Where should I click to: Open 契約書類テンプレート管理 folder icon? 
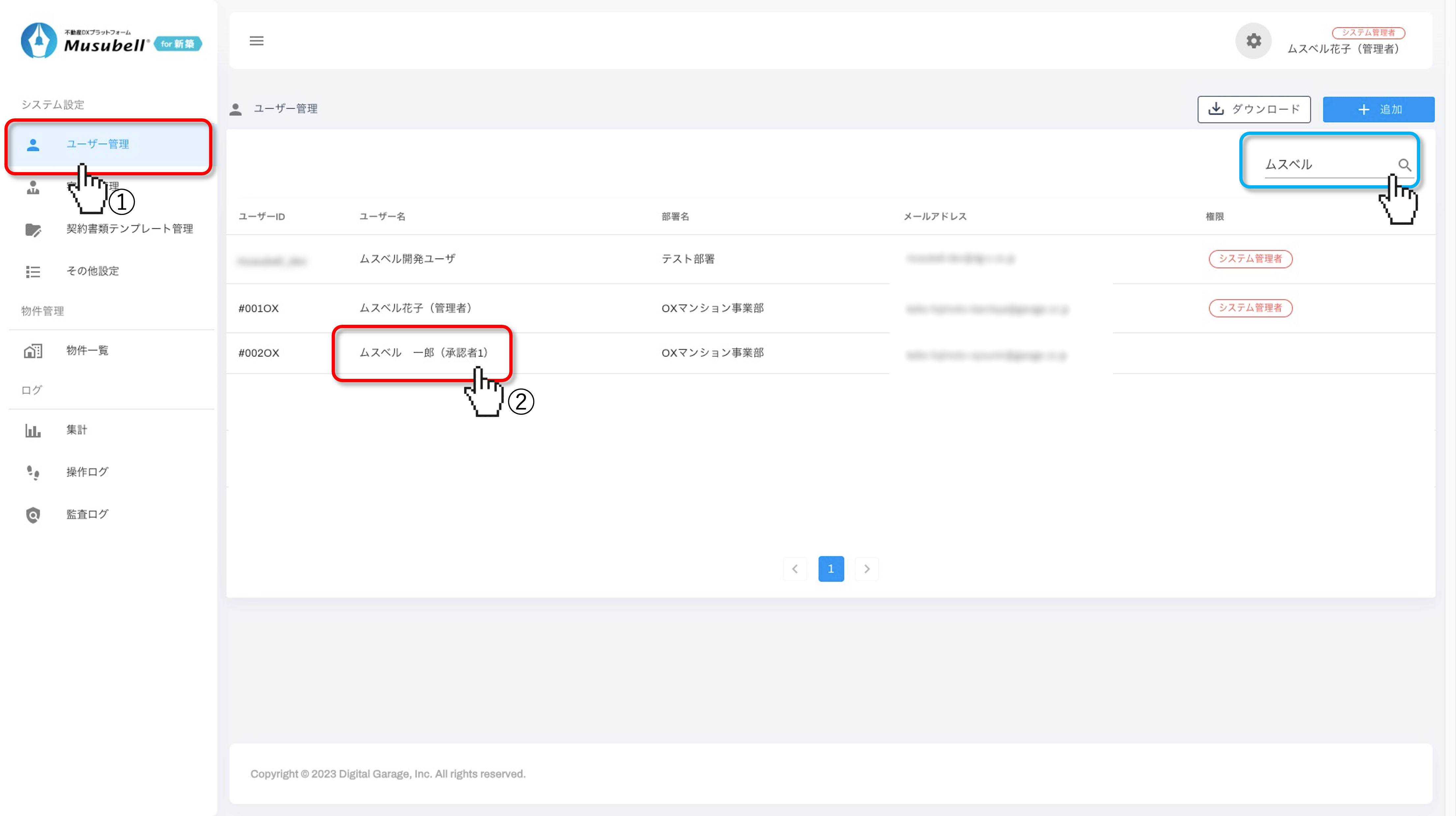point(33,229)
